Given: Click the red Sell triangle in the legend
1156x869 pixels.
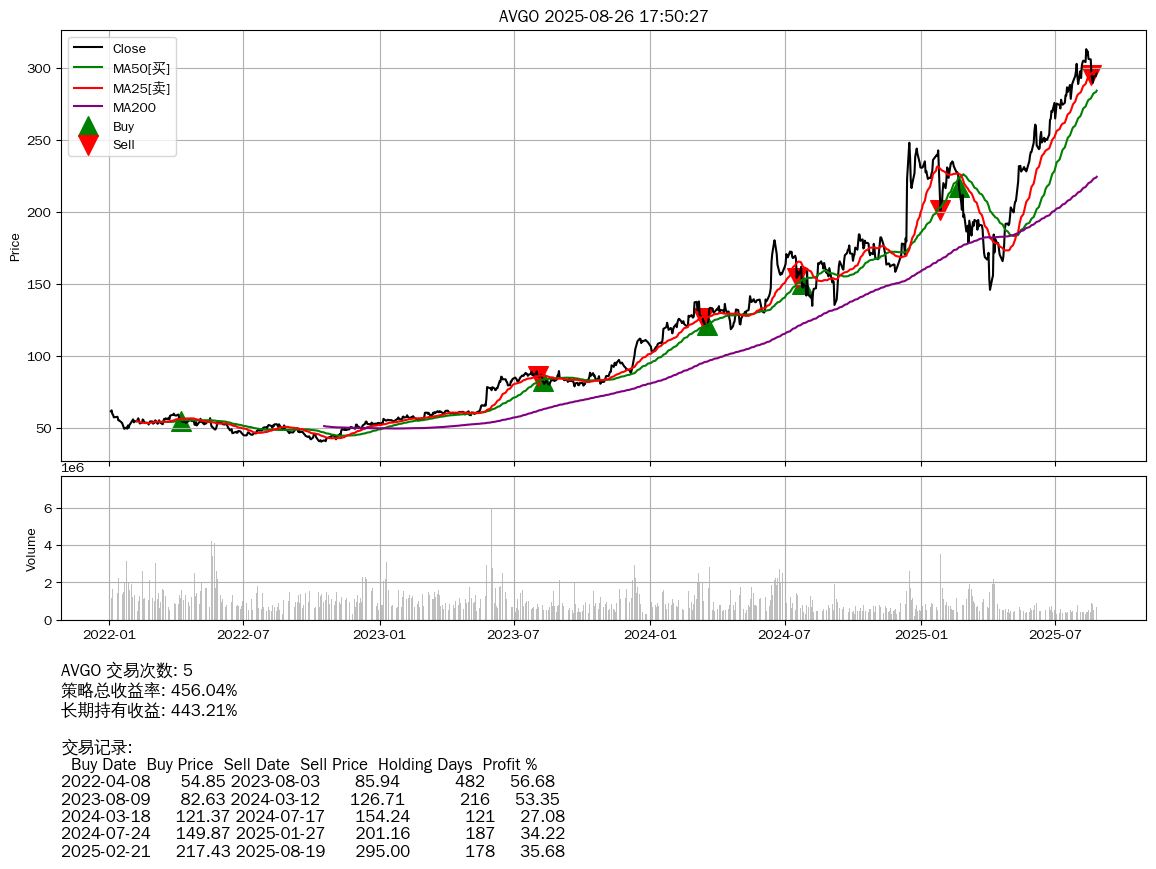Looking at the screenshot, I should pyautogui.click(x=88, y=145).
